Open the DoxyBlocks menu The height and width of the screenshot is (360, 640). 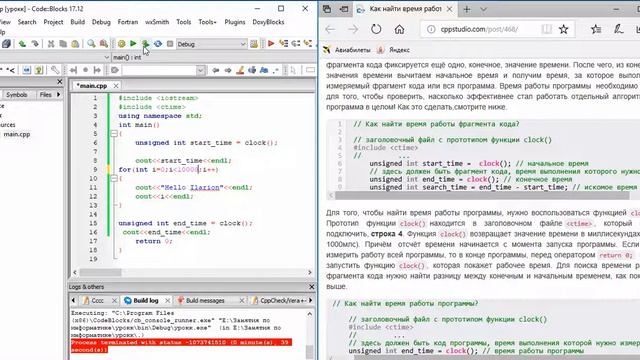tap(268, 22)
